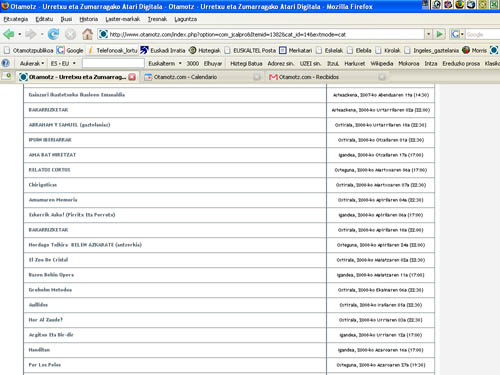
Task: Close the Otamotz.com - Calendario tab
Action: (257, 77)
